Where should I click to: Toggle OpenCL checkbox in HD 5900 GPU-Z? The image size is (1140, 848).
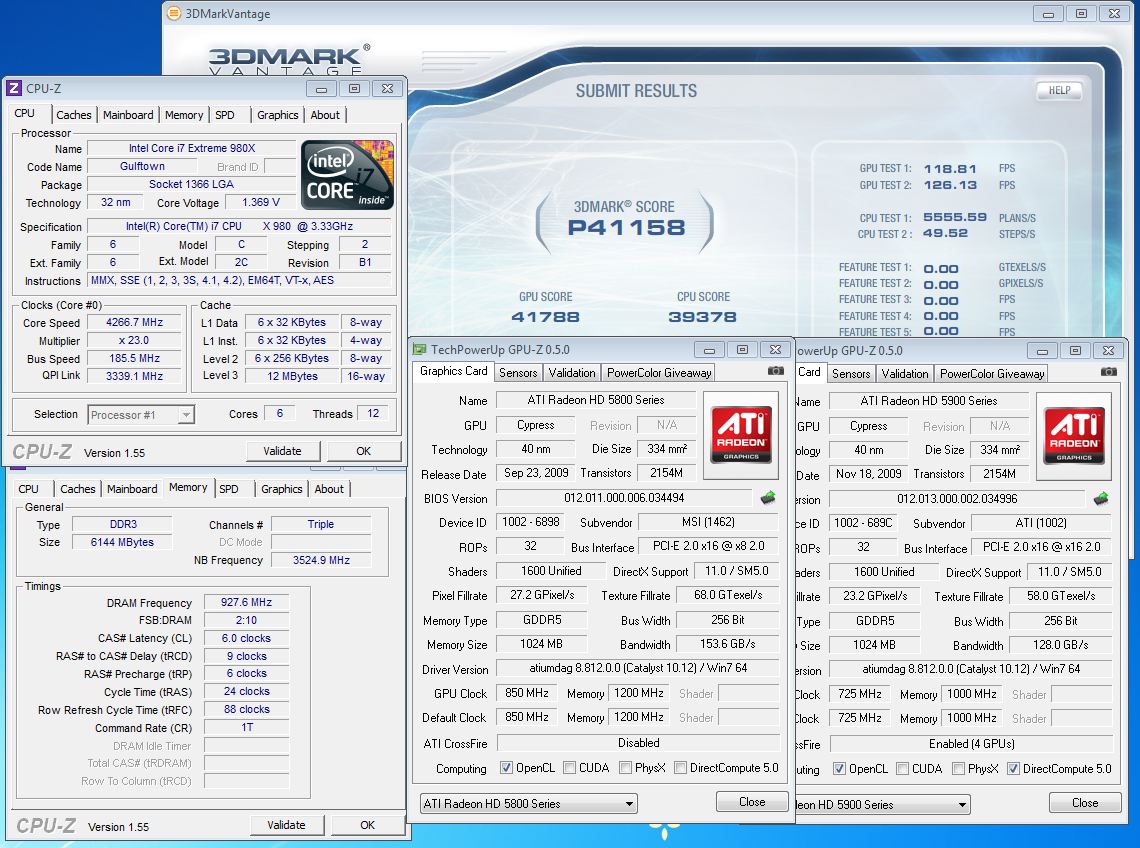point(839,769)
